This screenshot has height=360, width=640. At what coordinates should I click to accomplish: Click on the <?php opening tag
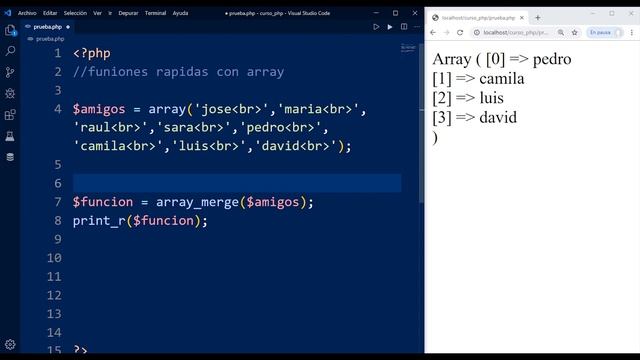[91, 53]
